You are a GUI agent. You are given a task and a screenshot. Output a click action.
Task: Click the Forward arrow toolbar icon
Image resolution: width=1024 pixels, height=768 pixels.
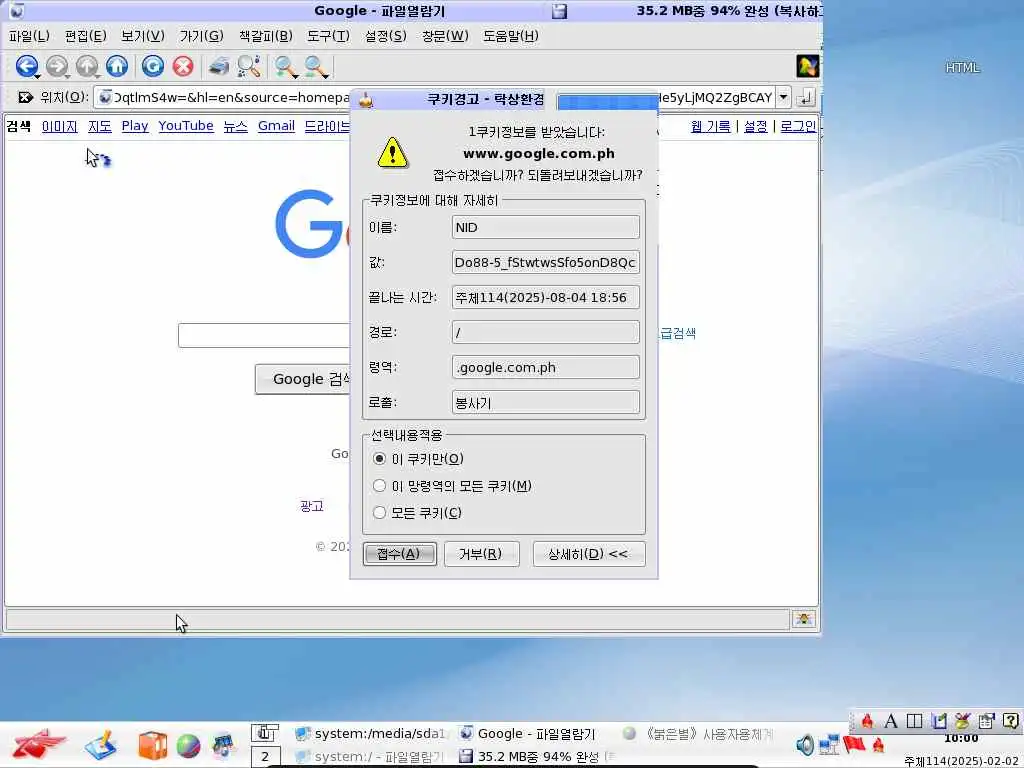tap(57, 66)
